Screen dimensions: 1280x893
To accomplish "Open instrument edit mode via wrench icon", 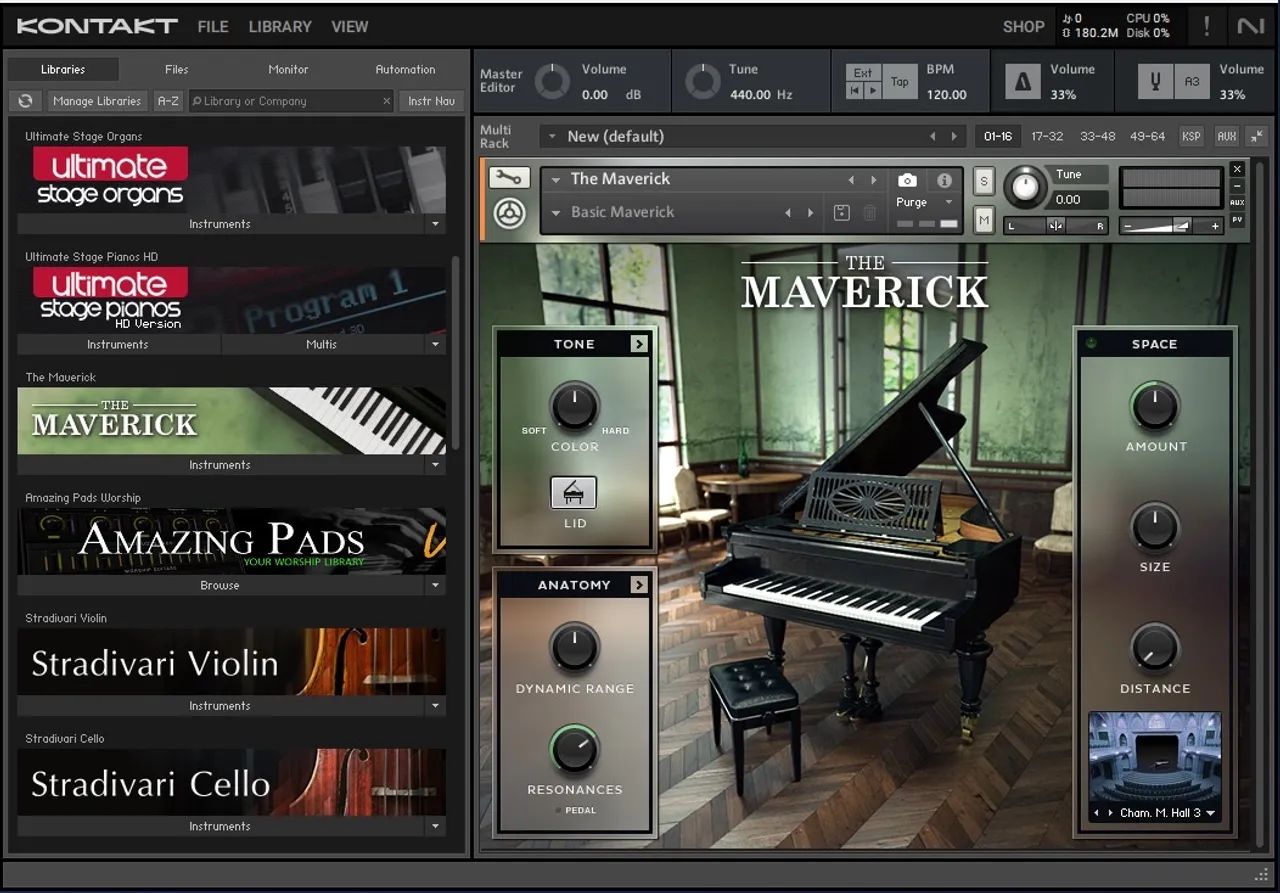I will (x=509, y=178).
